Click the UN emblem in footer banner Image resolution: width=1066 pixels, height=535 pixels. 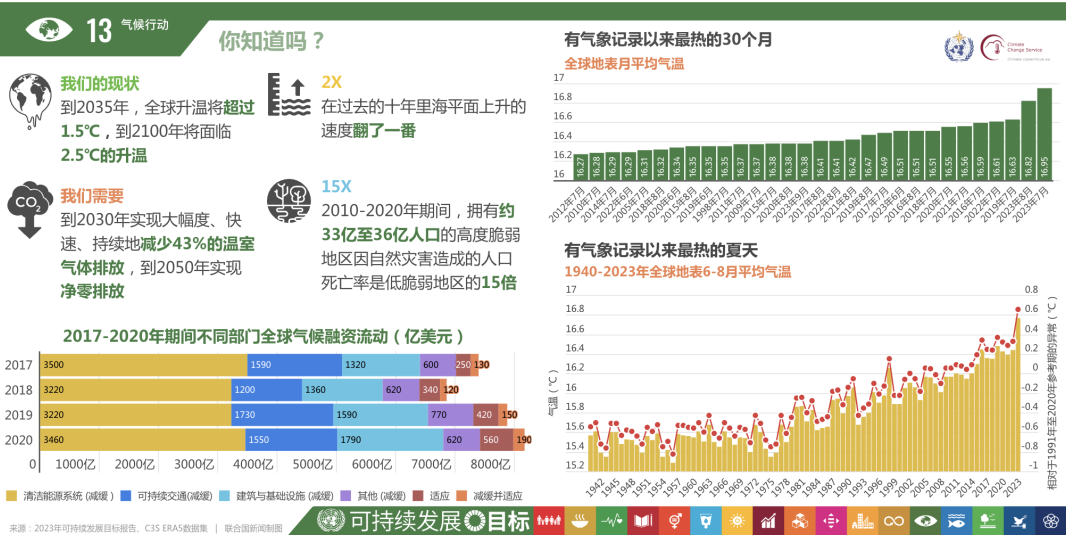[331, 520]
